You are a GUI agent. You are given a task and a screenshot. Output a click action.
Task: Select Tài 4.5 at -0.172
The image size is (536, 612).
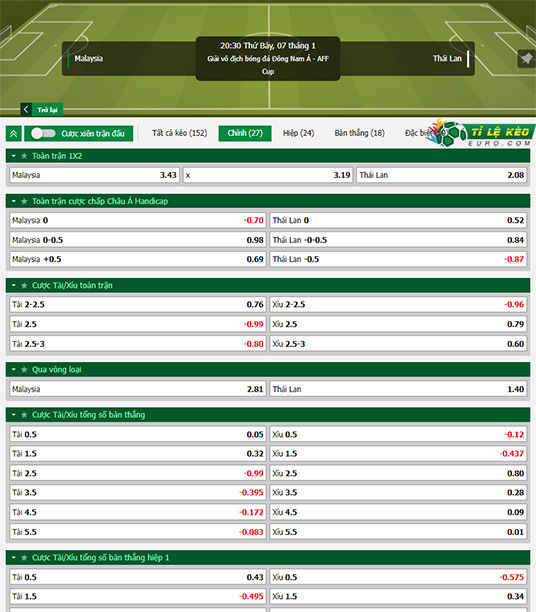[x=137, y=512]
